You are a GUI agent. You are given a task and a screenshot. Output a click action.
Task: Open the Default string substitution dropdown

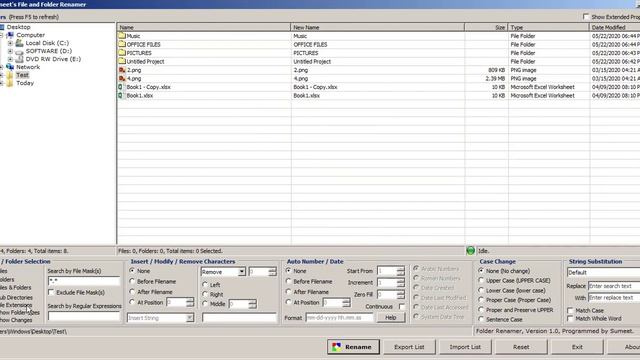click(x=604, y=272)
